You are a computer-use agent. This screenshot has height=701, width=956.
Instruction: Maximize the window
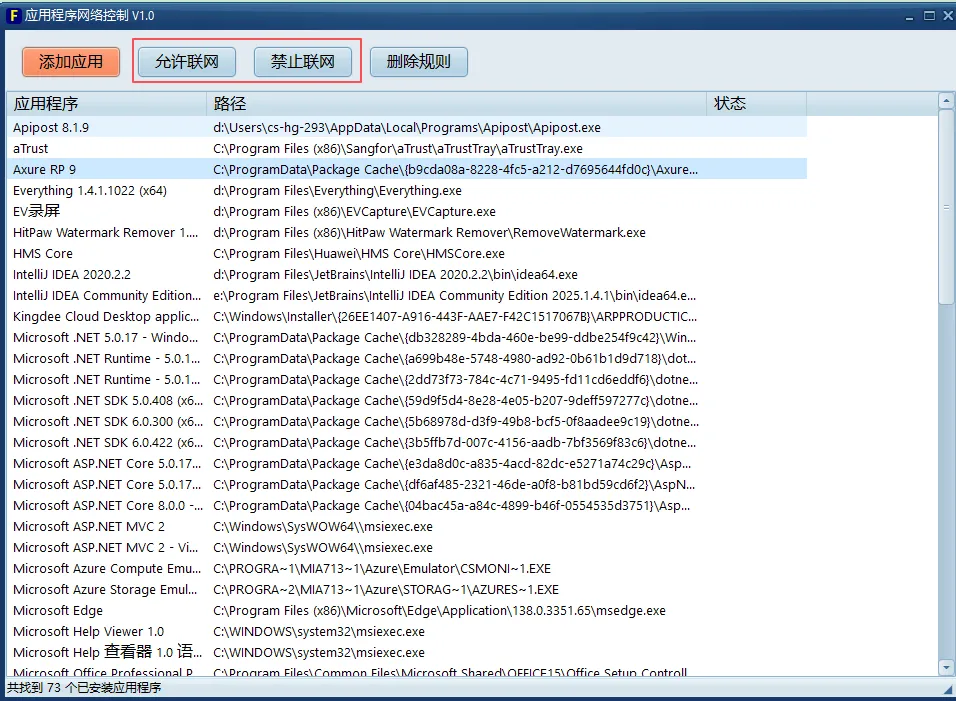tap(929, 16)
